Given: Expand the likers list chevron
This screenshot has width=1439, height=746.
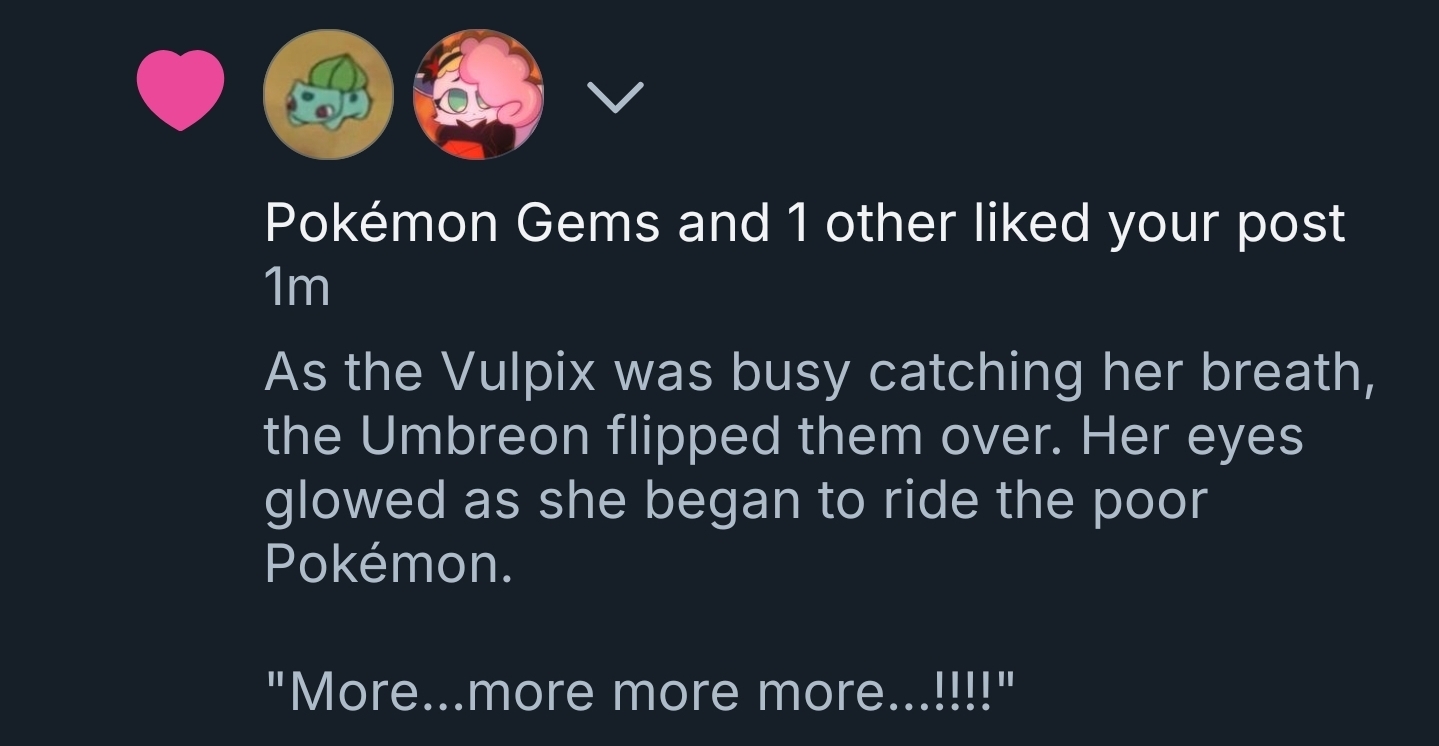Looking at the screenshot, I should (615, 96).
